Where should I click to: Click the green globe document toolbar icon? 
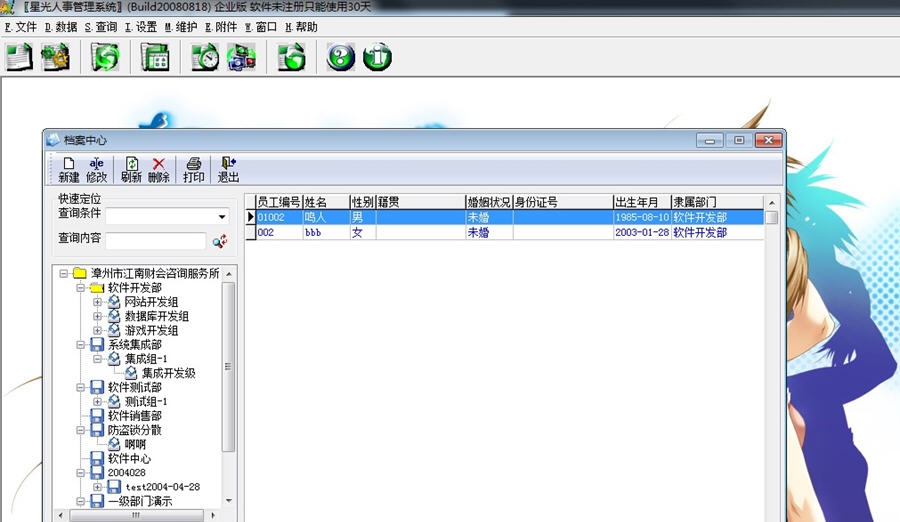292,57
